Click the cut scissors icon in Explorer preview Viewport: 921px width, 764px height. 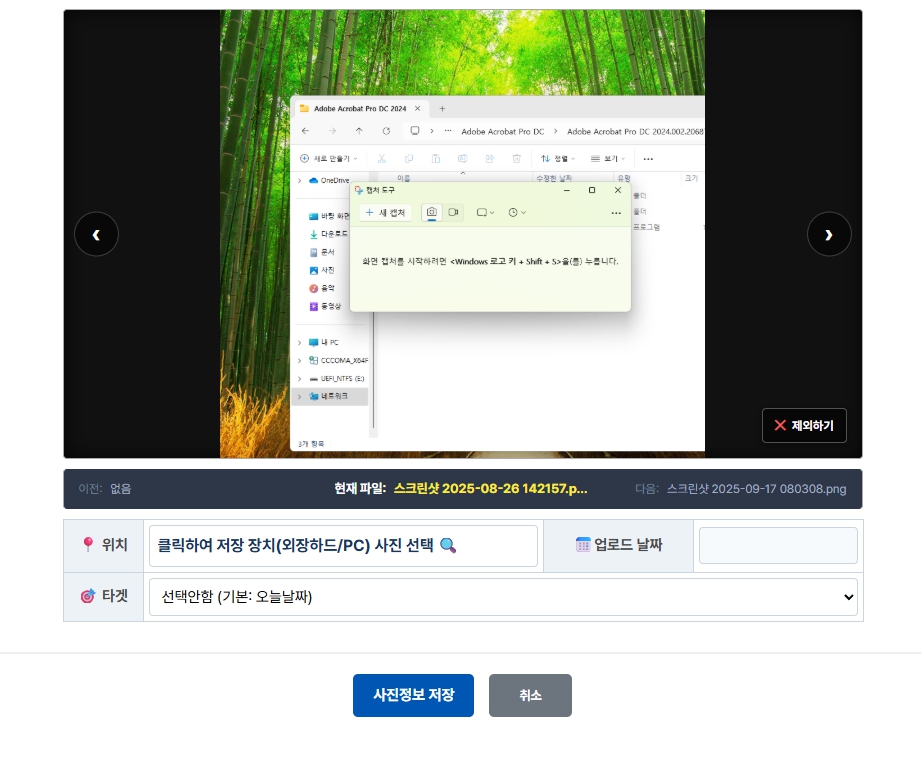click(382, 159)
